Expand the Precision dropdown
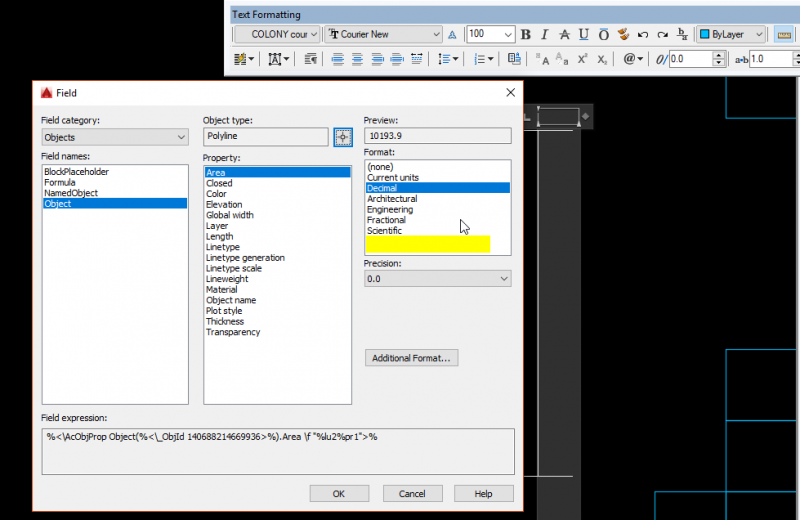This screenshot has height=520, width=800. pyautogui.click(x=437, y=279)
